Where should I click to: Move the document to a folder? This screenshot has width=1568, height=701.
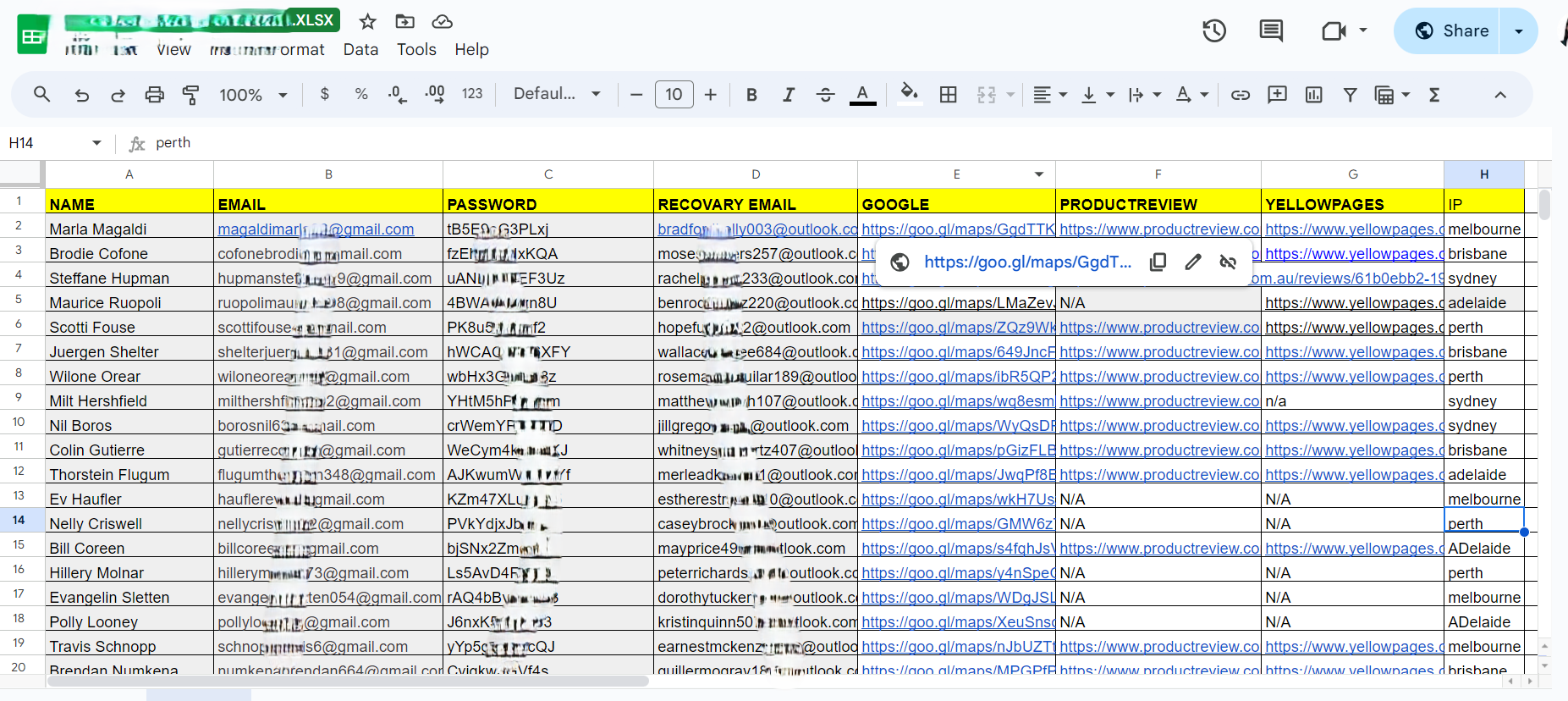(405, 21)
